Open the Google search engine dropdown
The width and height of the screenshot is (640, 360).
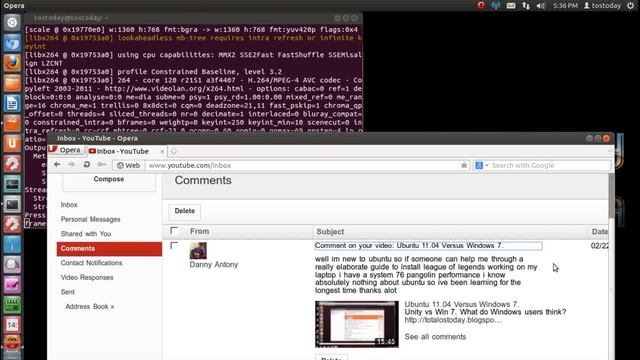tap(482, 165)
